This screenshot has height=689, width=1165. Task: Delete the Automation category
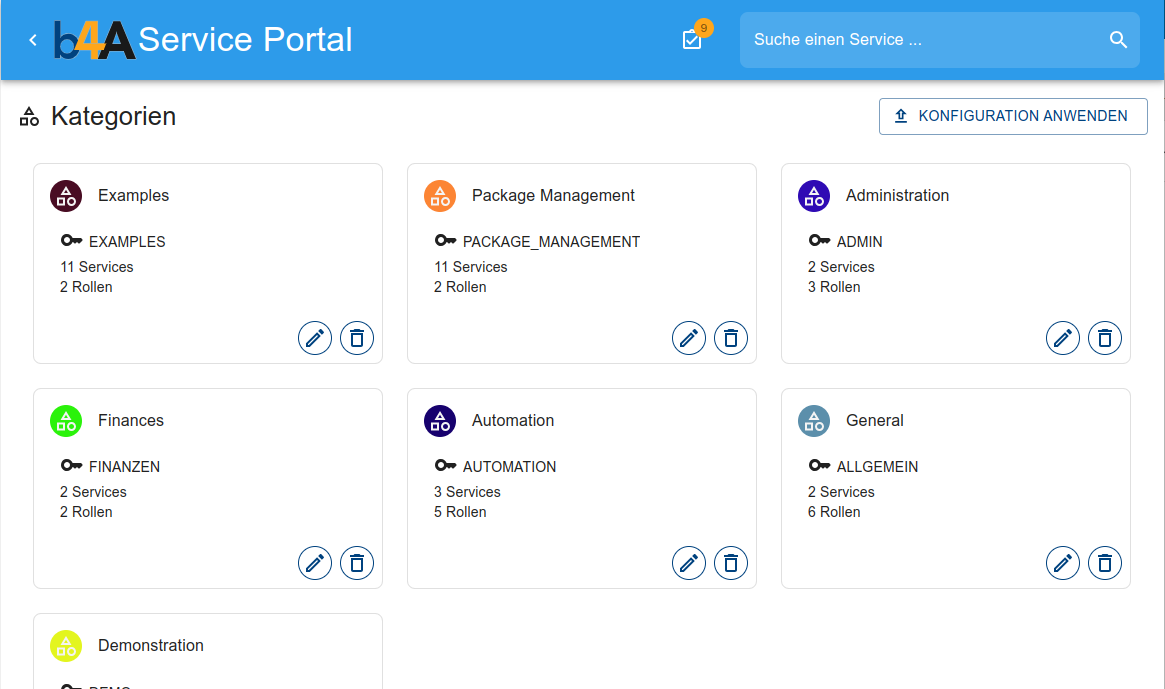[731, 563]
